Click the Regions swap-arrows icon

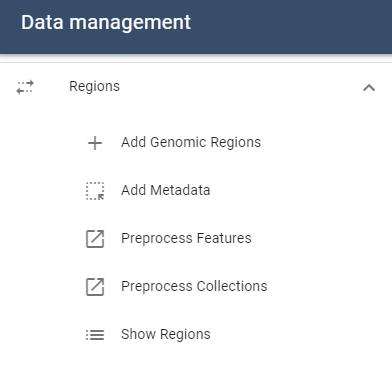tap(25, 87)
